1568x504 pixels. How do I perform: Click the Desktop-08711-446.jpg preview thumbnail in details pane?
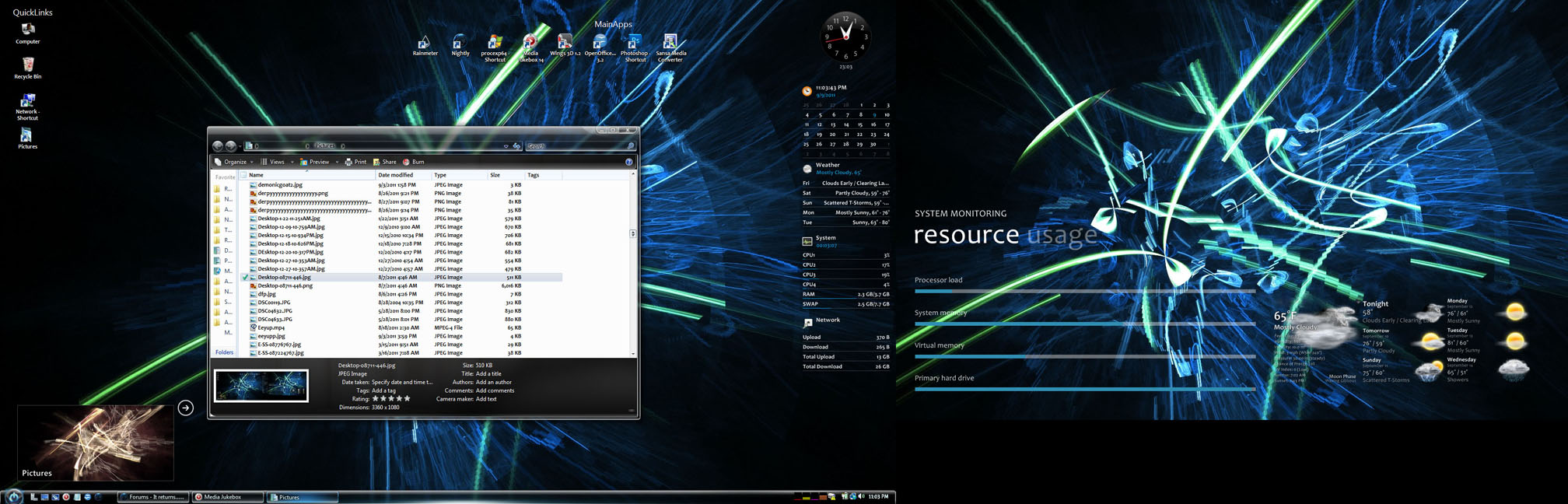pyautogui.click(x=261, y=386)
